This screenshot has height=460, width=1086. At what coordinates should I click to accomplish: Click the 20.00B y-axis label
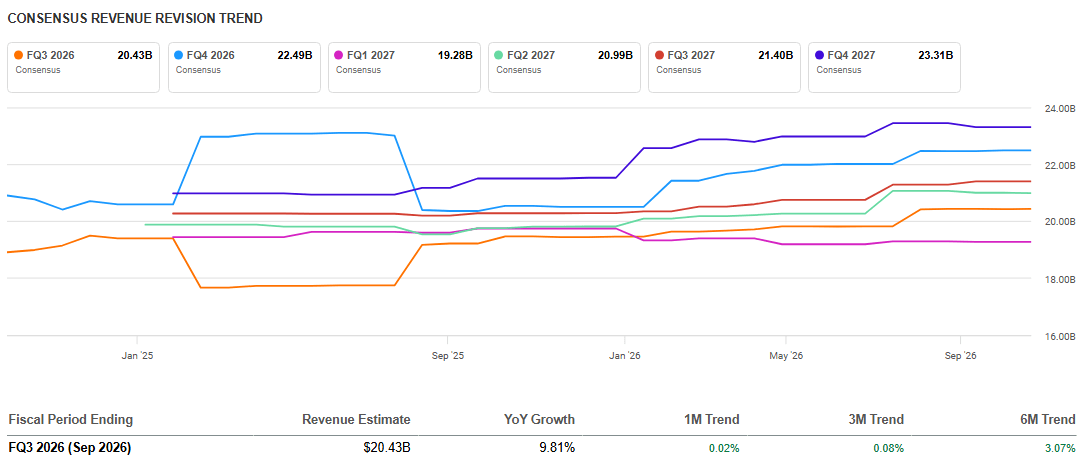(1059, 222)
